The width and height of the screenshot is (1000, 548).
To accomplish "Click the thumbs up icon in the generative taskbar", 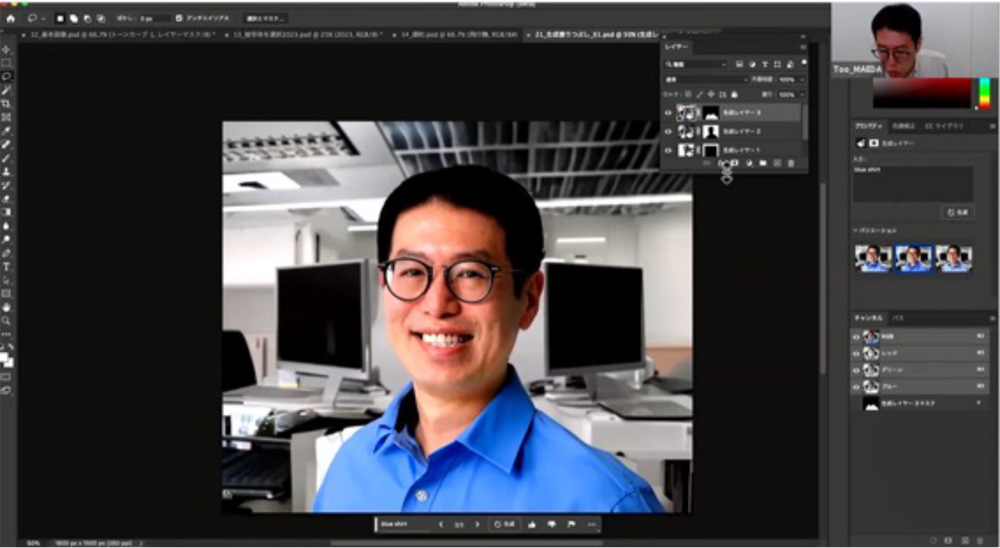I will coord(532,524).
